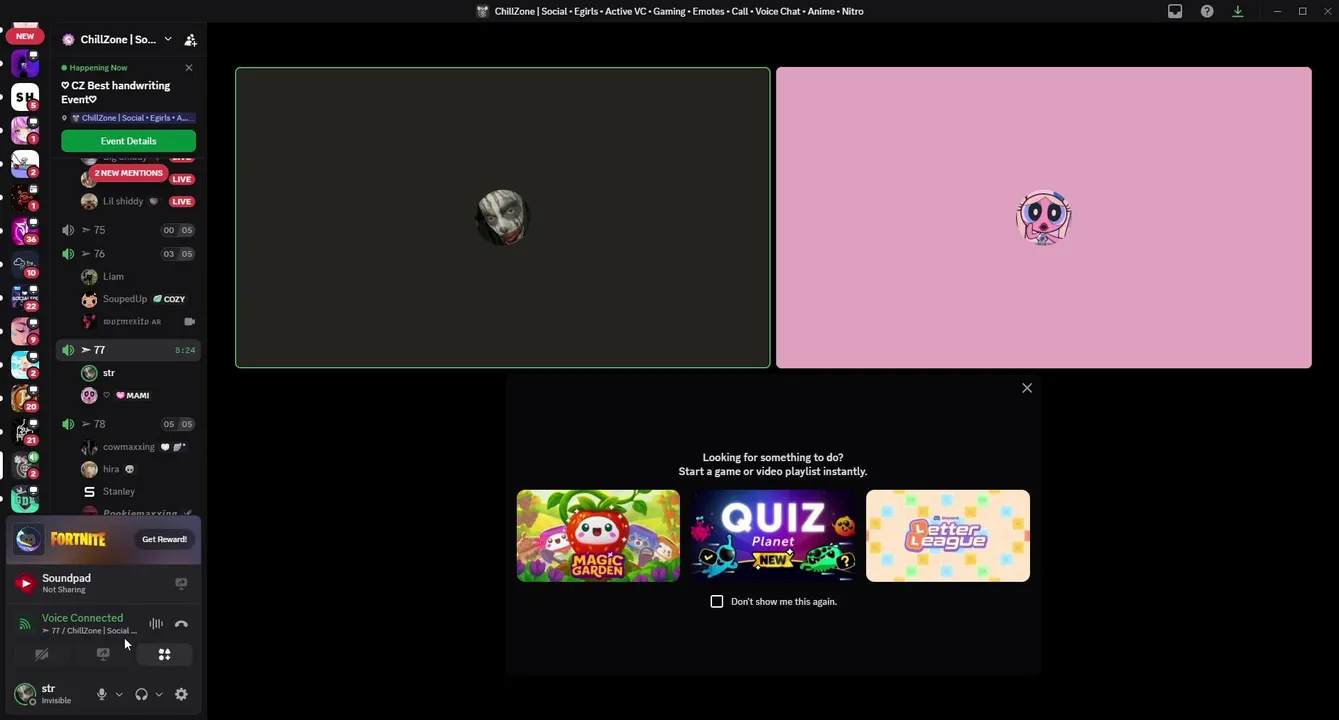Open the Activities launcher button
Viewport: 1339px width, 720px height.
click(164, 654)
